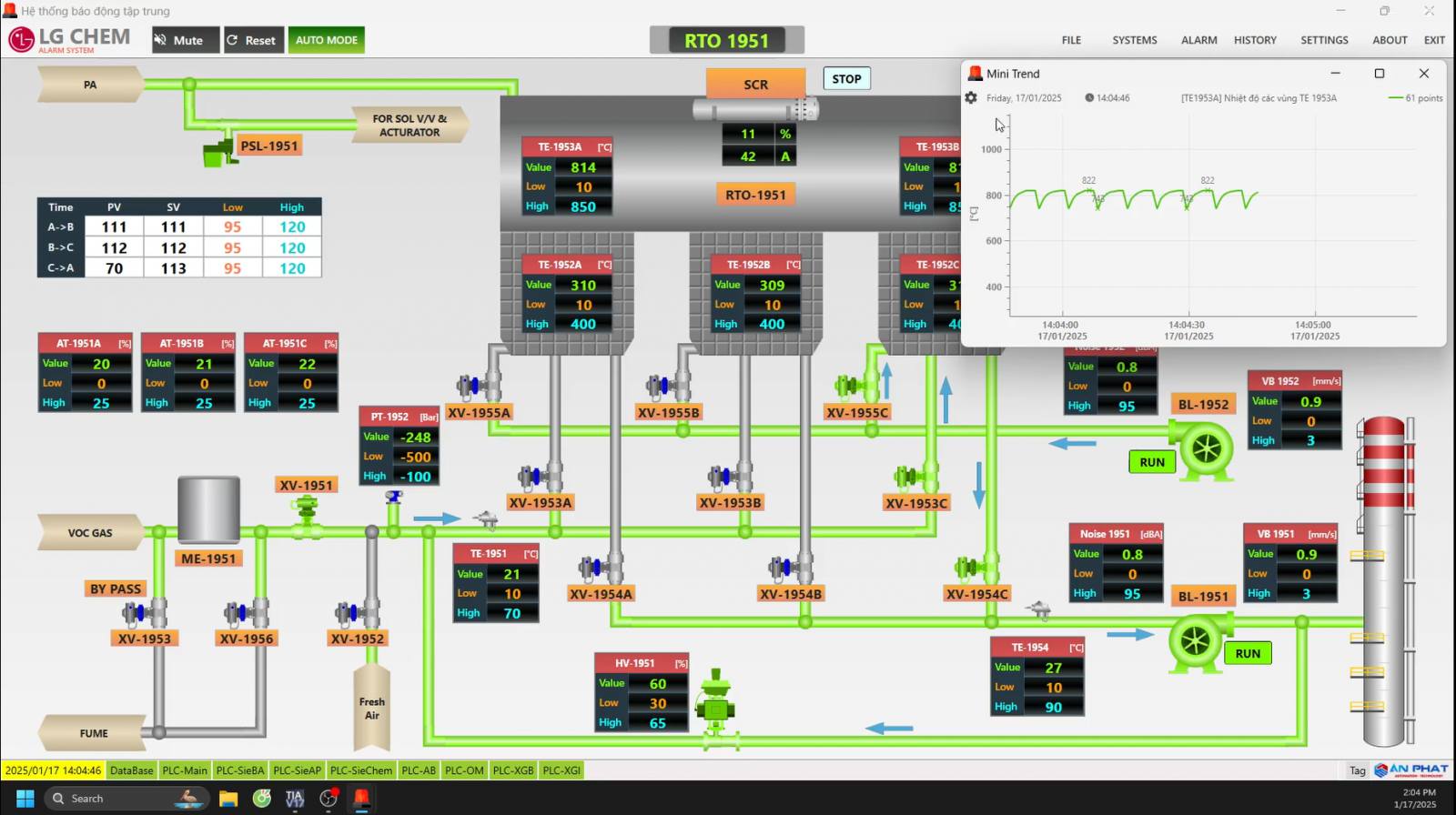Screen dimensions: 1456x815
Task: Click the XV-1951 green valve icon
Action: point(308,513)
